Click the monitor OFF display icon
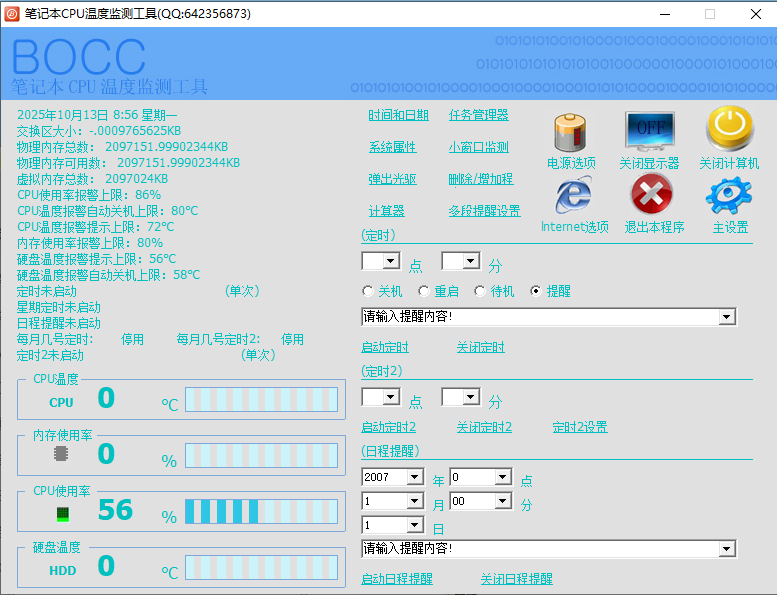Viewport: 777px width, 595px height. coord(649,131)
